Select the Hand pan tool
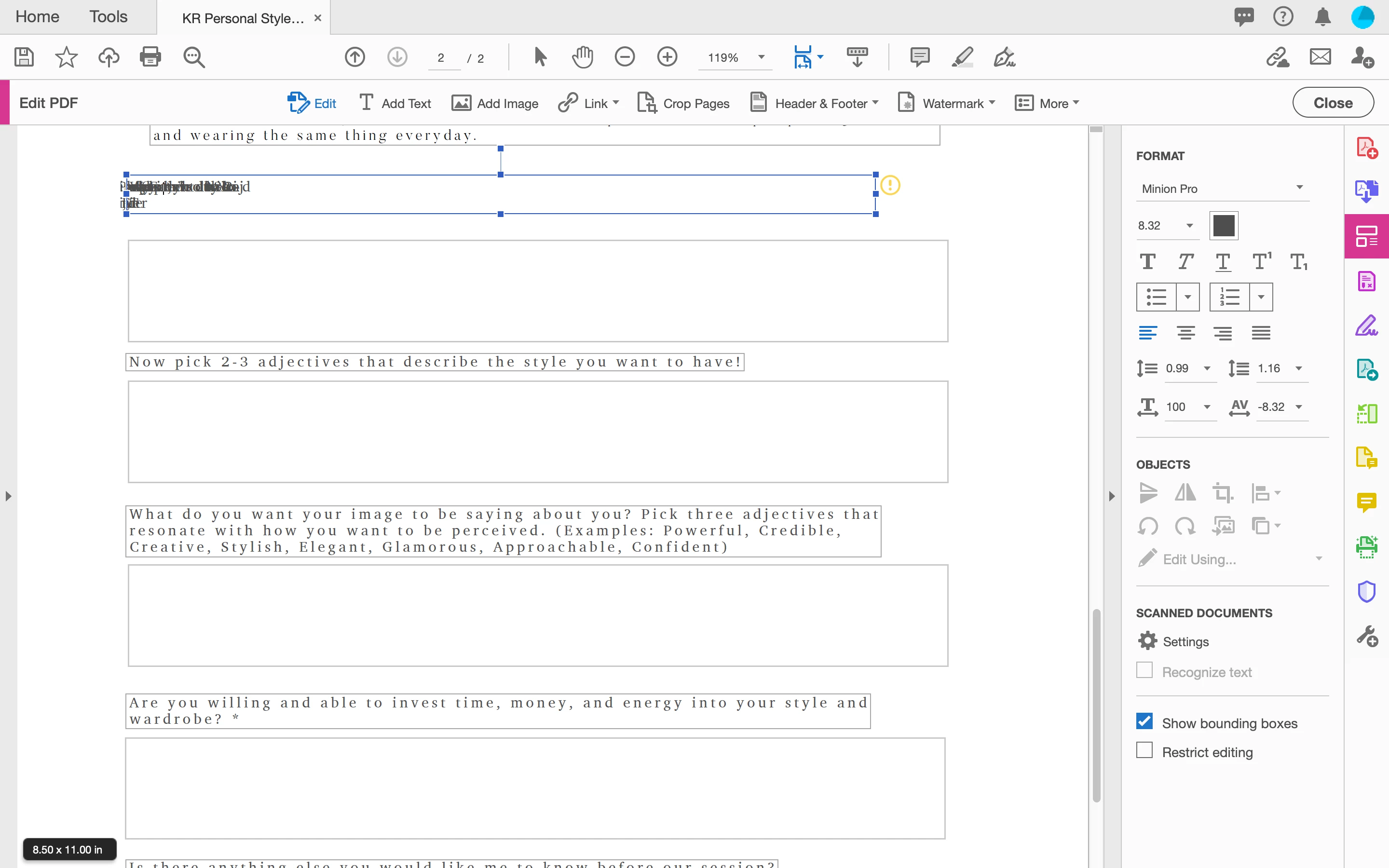This screenshot has height=868, width=1389. pos(582,57)
